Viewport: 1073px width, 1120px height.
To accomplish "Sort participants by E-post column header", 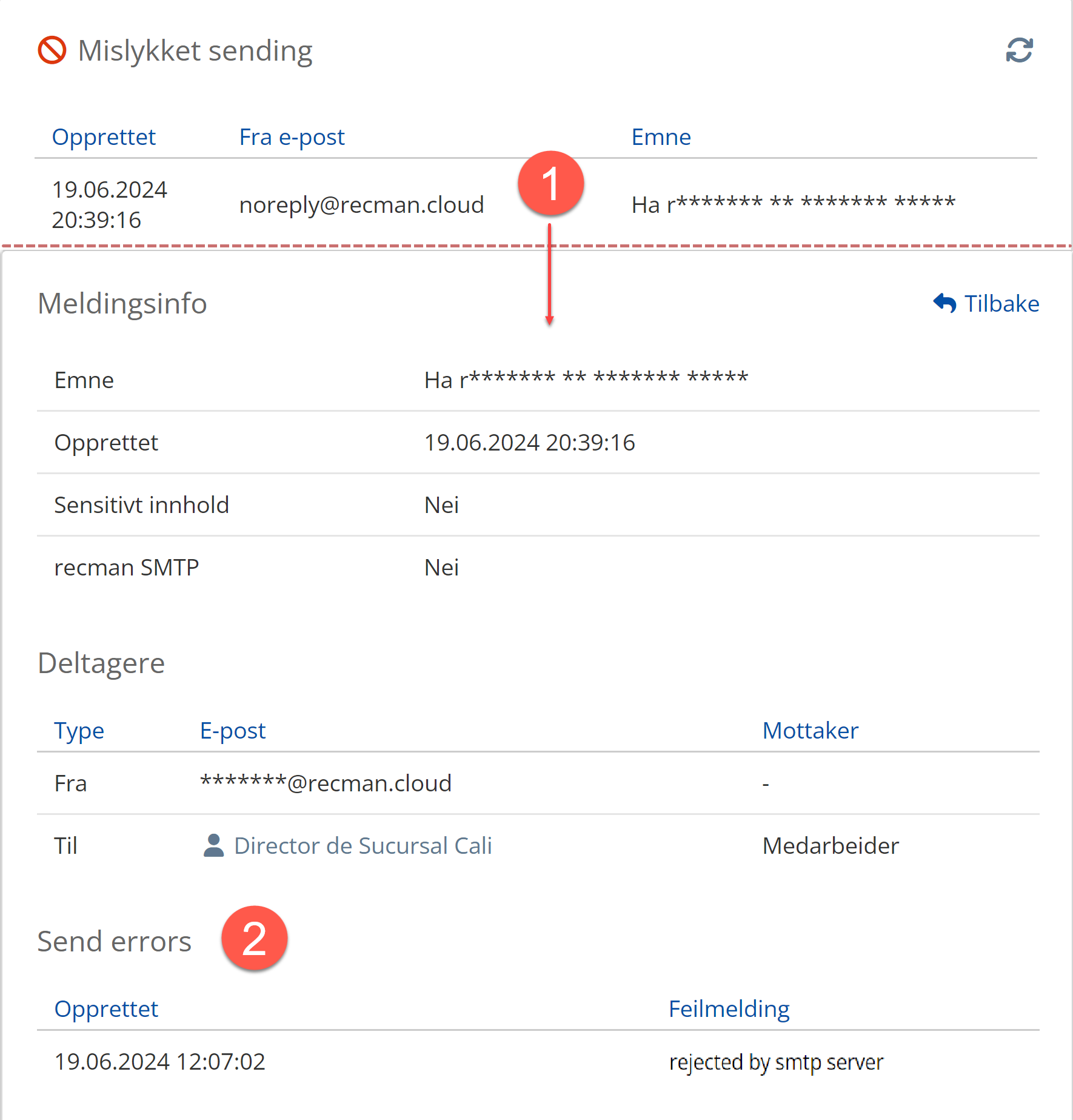I will tap(233, 731).
